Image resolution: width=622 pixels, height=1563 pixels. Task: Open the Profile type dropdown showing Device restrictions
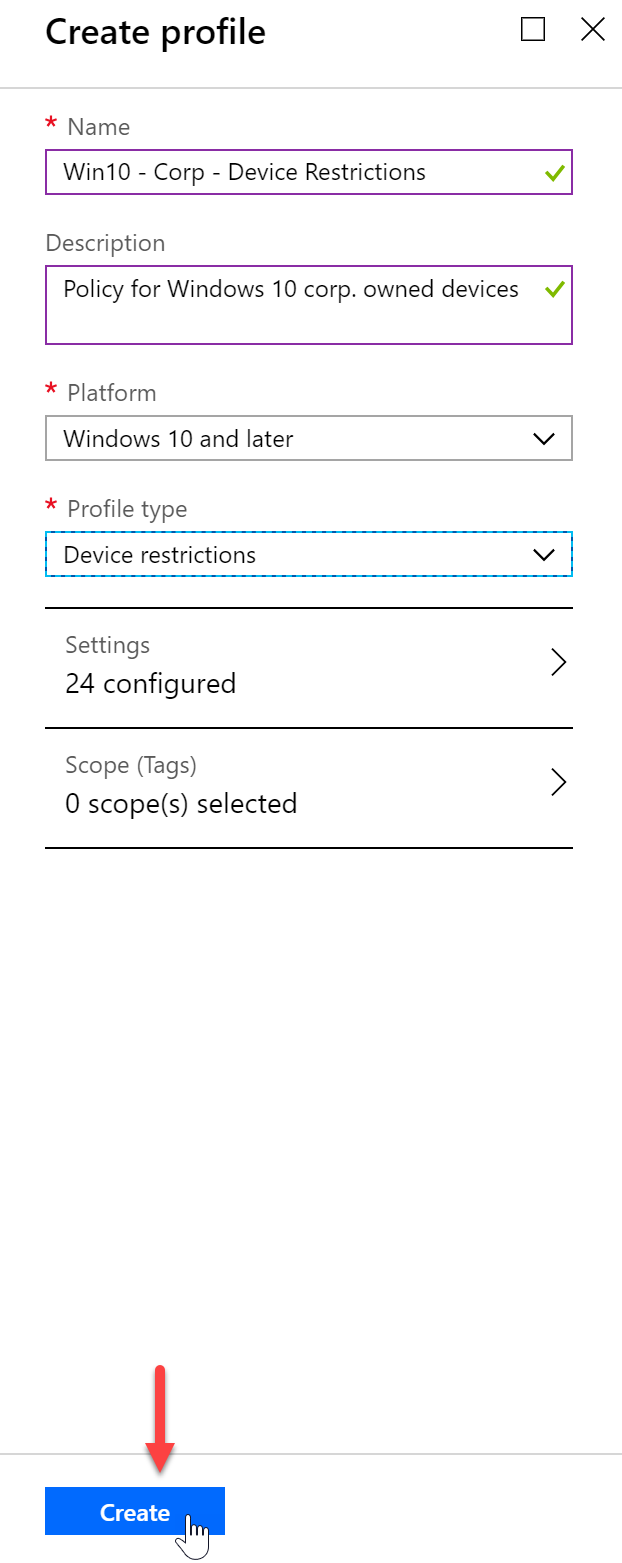pyautogui.click(x=309, y=554)
